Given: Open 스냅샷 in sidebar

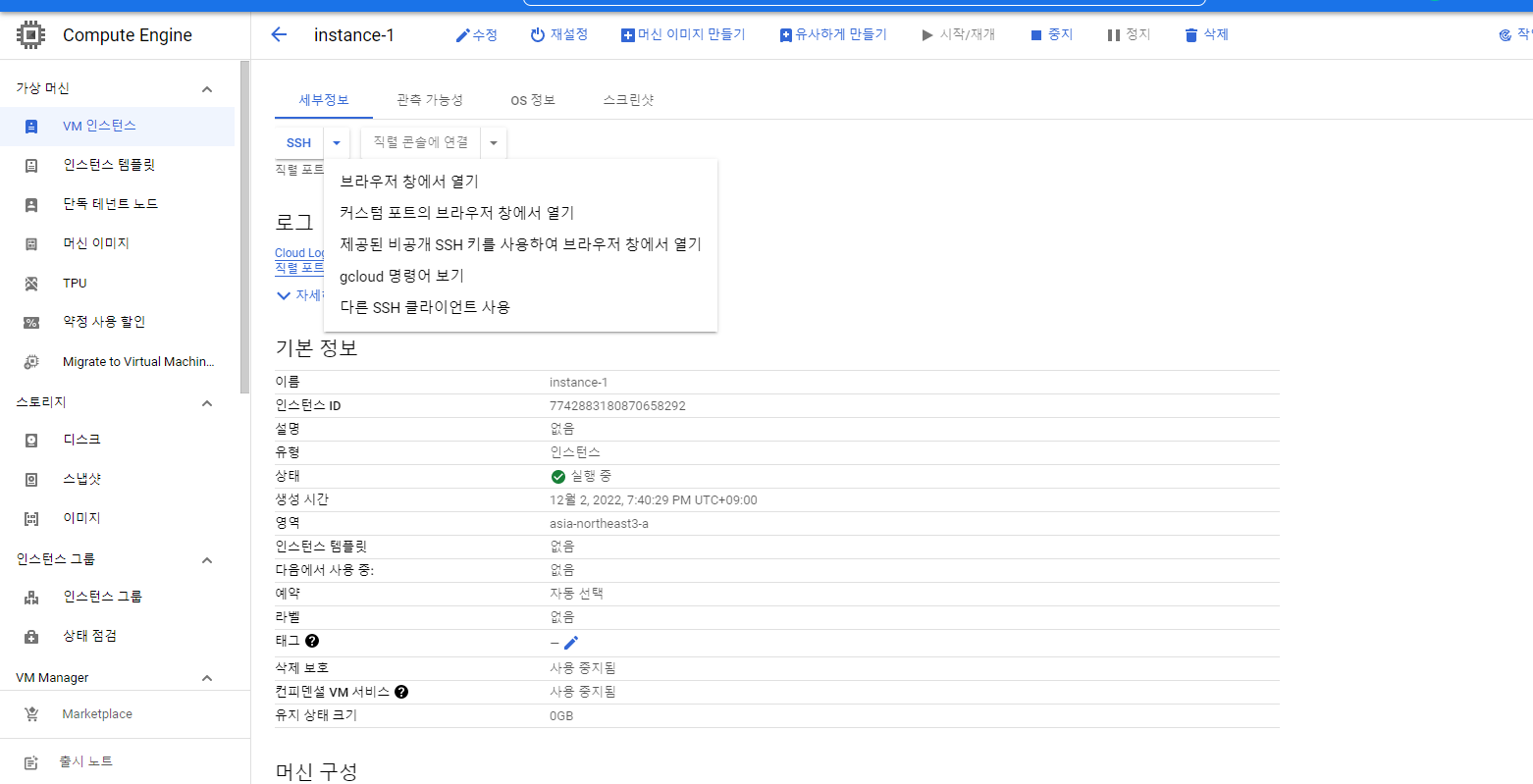Looking at the screenshot, I should coord(118,479).
